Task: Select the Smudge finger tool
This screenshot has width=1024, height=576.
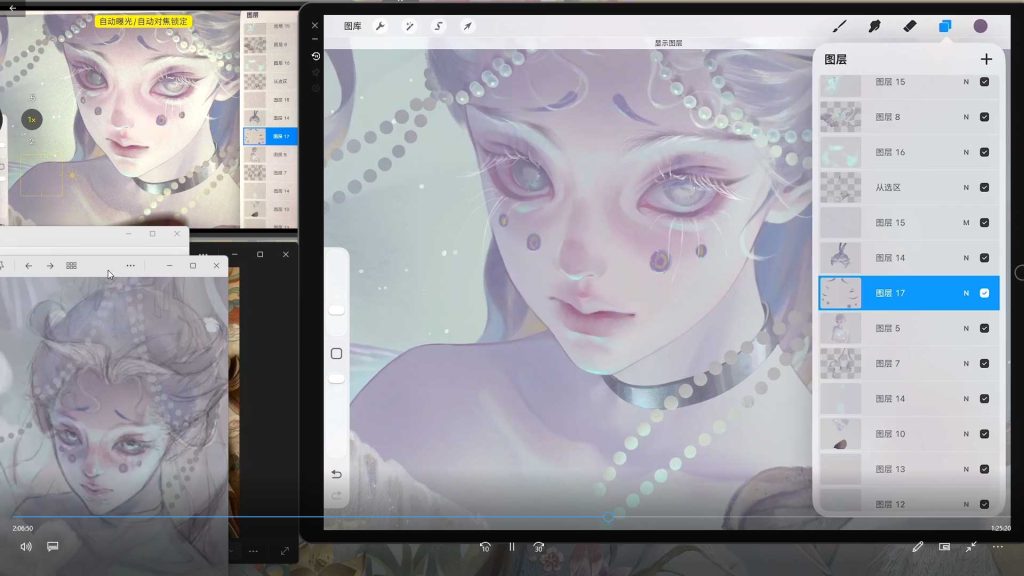Action: (874, 26)
